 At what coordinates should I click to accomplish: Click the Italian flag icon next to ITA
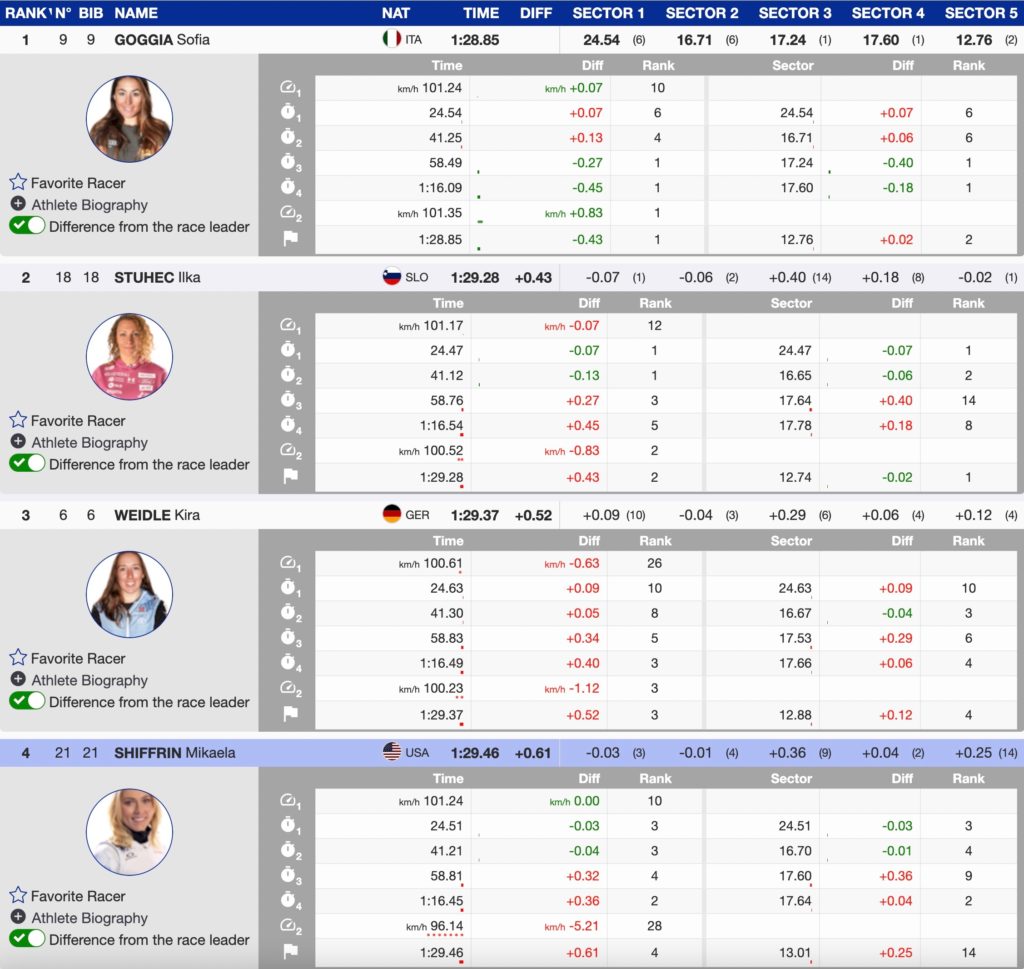pos(392,40)
